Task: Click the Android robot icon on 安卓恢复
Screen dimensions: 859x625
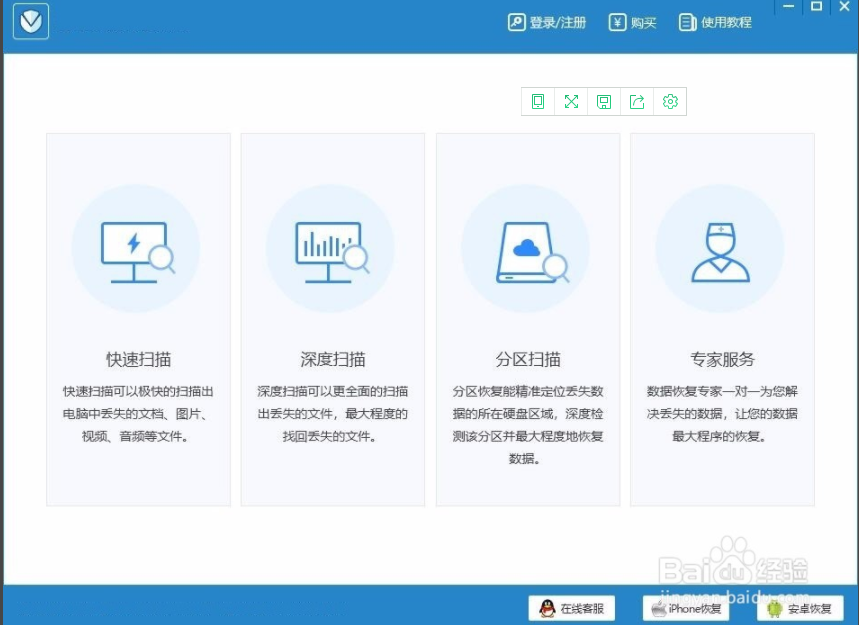Action: (x=775, y=609)
